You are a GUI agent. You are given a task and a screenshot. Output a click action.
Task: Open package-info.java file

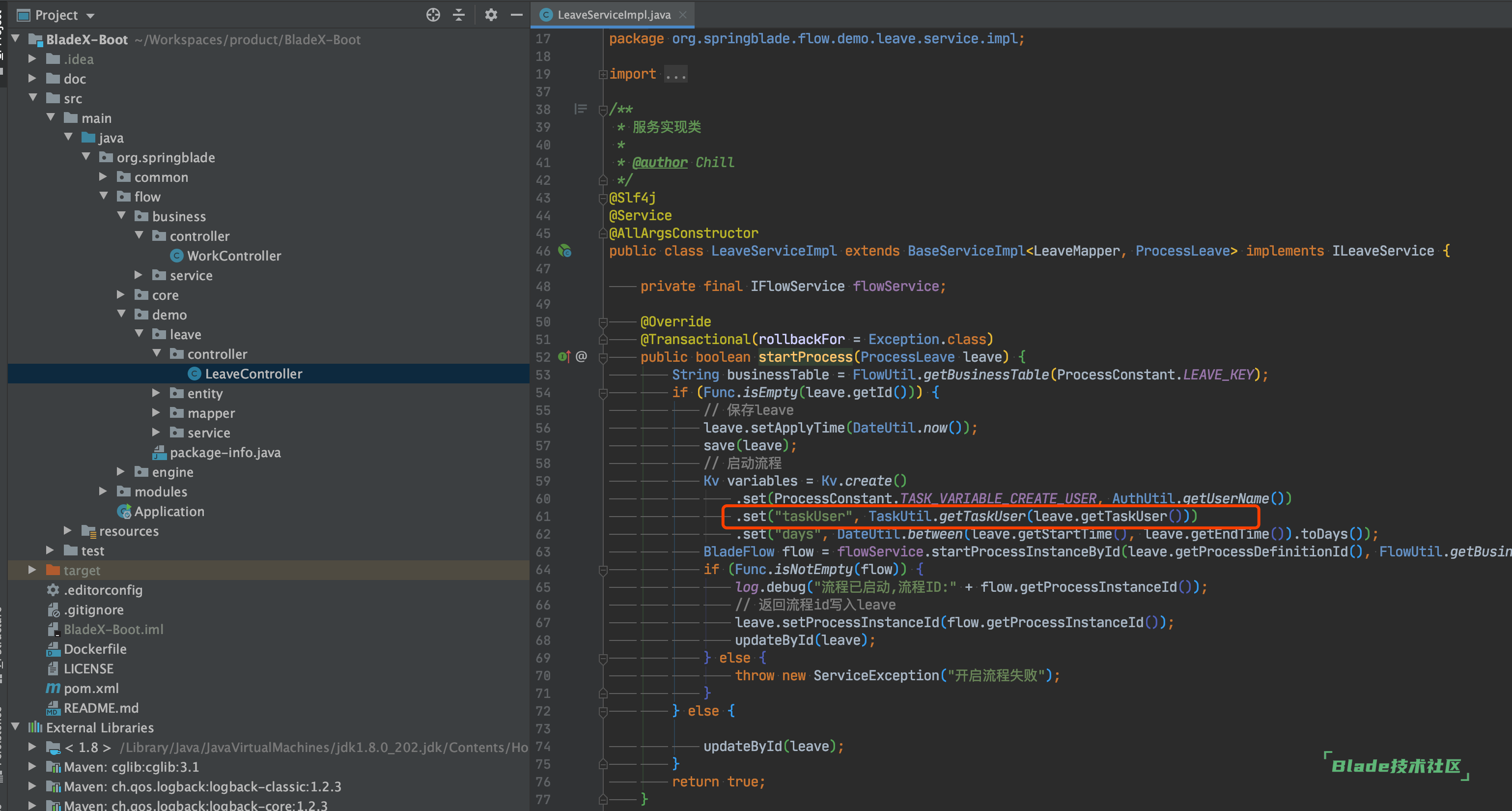(x=225, y=452)
